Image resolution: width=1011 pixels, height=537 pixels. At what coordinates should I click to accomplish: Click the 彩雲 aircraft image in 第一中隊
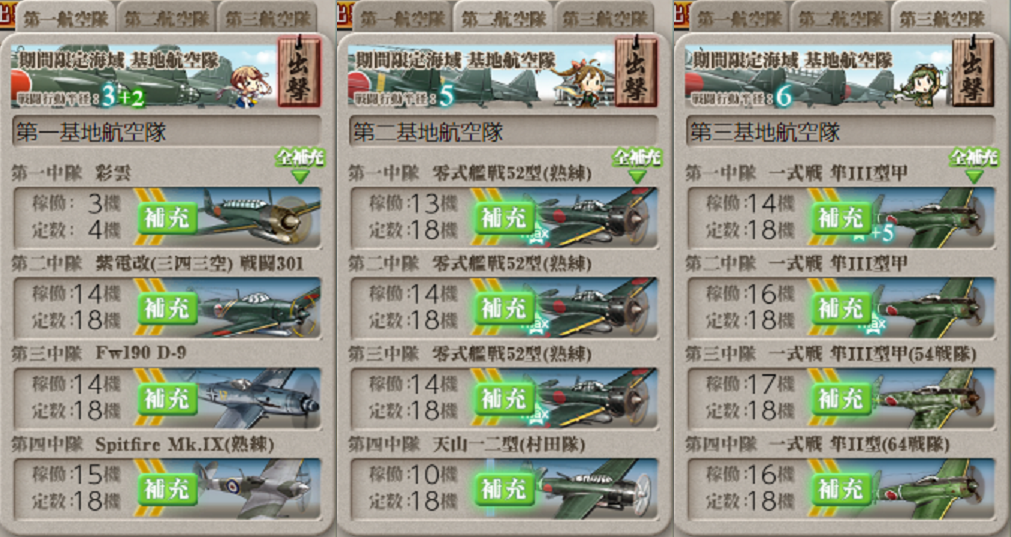258,218
